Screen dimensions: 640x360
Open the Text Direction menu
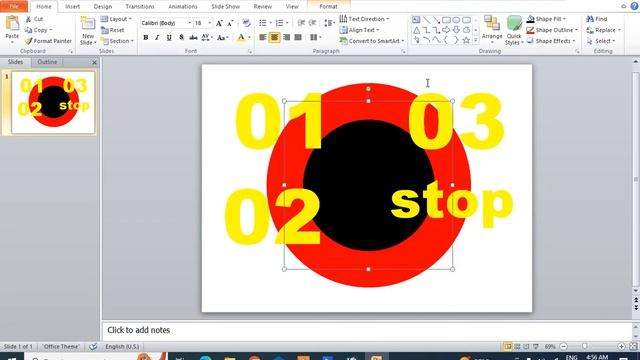pyautogui.click(x=364, y=19)
